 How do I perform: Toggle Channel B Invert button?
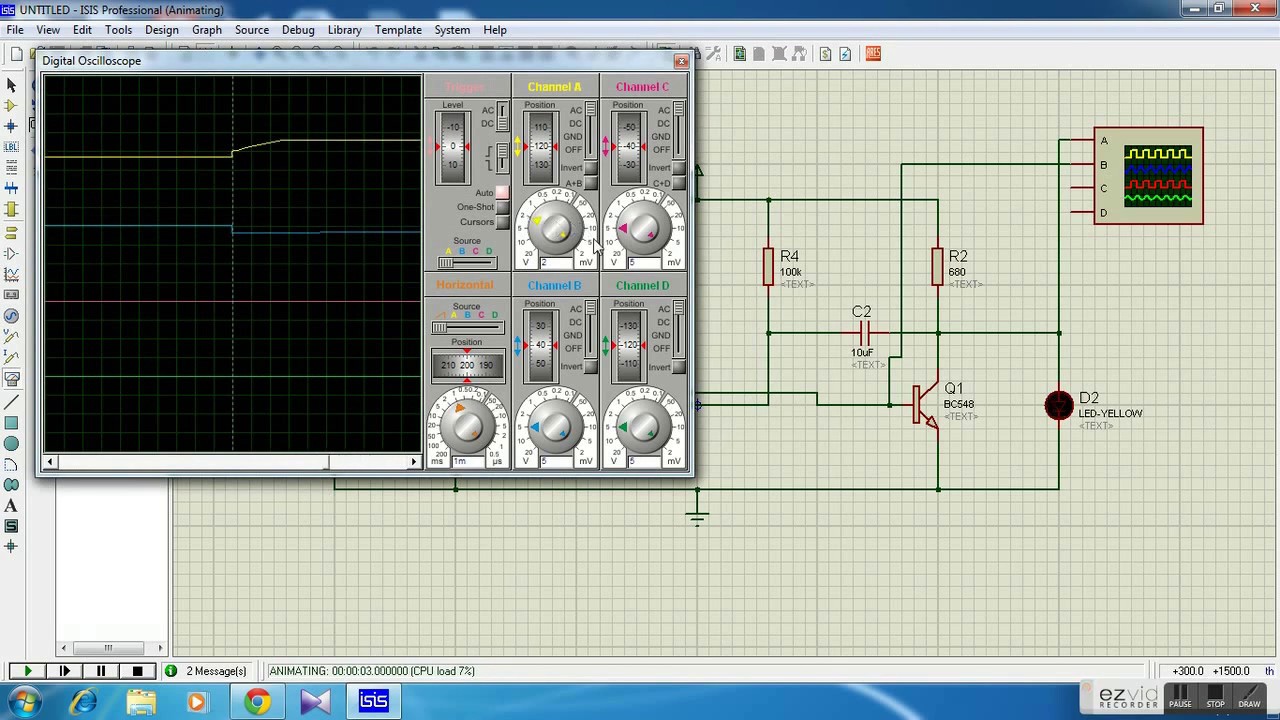[x=591, y=367]
